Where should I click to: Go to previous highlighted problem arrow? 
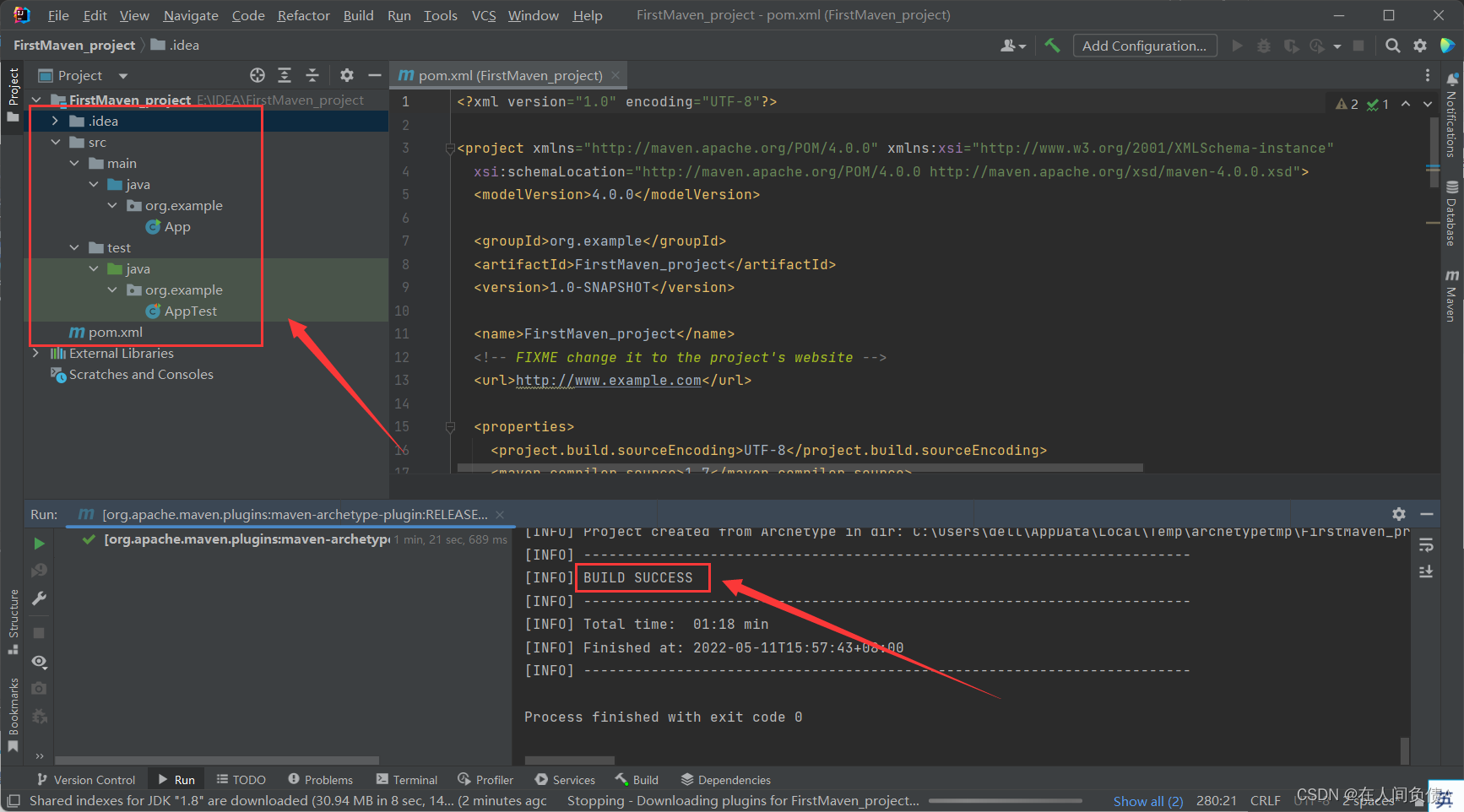(1406, 104)
